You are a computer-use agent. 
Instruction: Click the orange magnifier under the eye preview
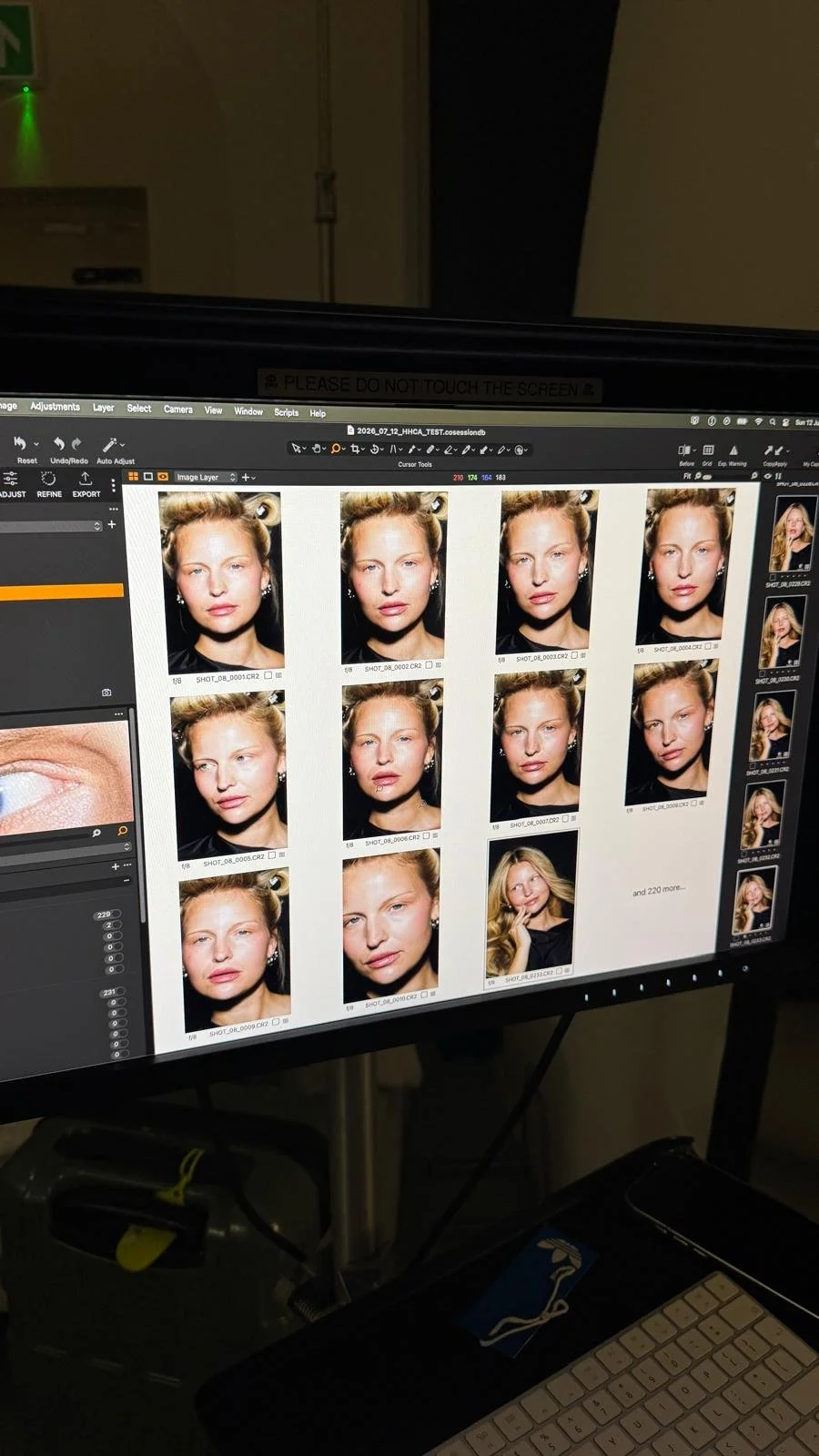pyautogui.click(x=123, y=831)
